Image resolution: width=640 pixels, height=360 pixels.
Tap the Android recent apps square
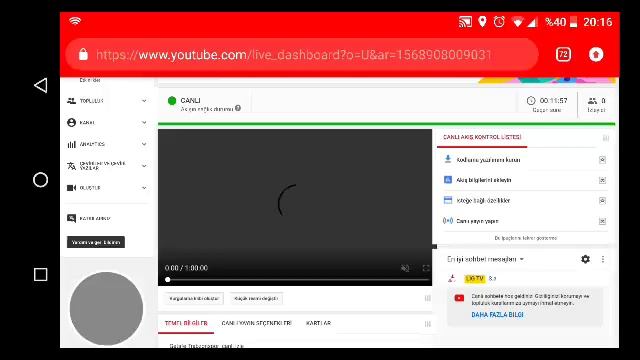pos(40,274)
